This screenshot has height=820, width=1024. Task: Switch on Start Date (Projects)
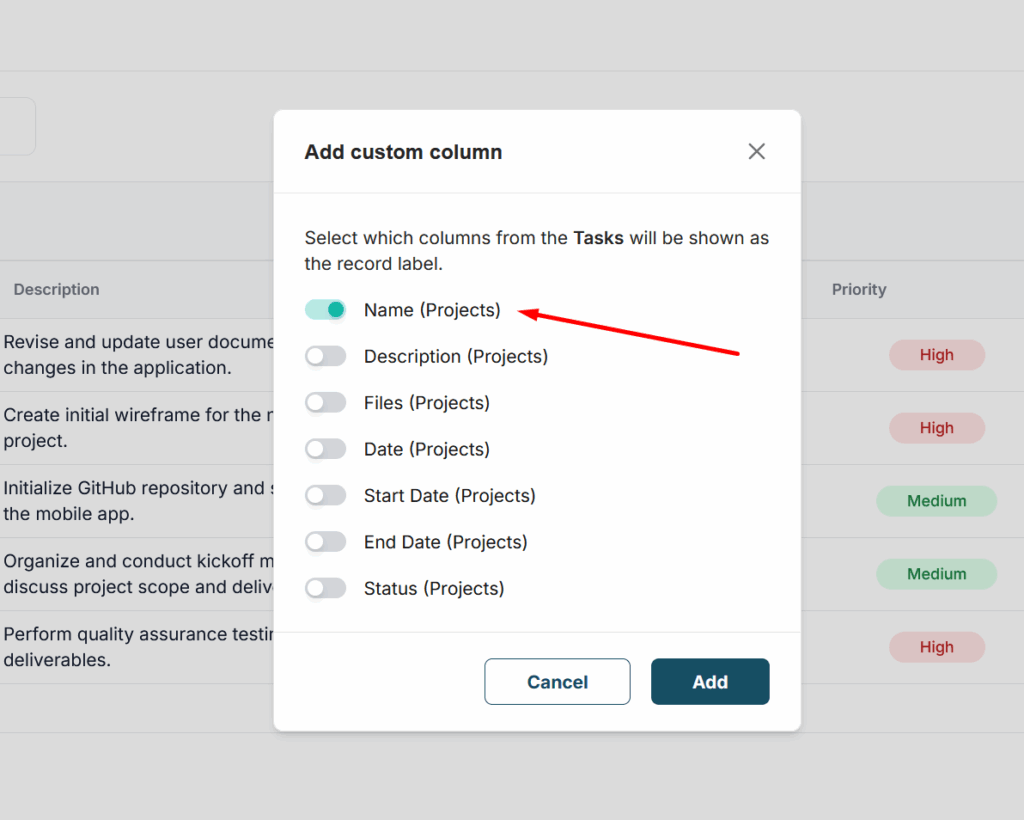tap(326, 496)
